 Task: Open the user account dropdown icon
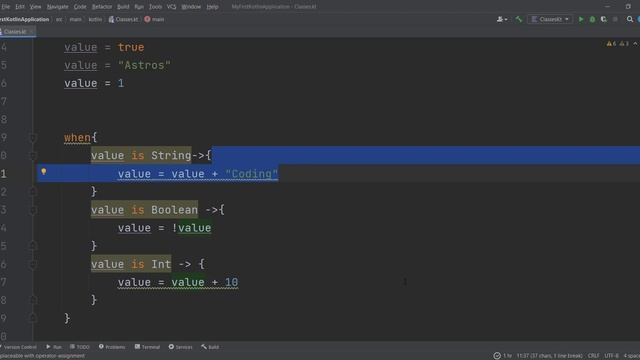pyautogui.click(x=502, y=19)
